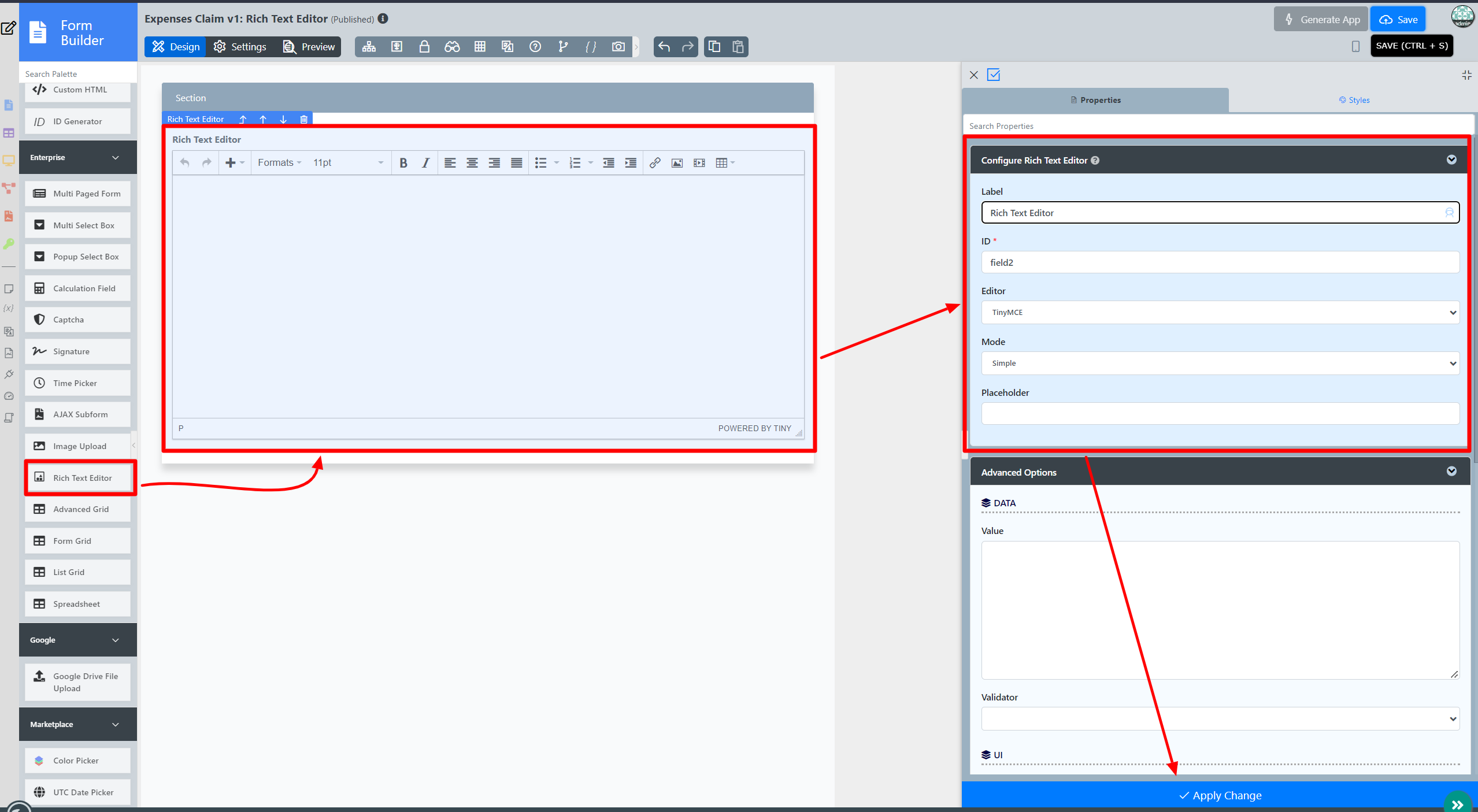Click the lock permission icon in toolbar
Screen dimensions: 1478x812
tap(424, 47)
